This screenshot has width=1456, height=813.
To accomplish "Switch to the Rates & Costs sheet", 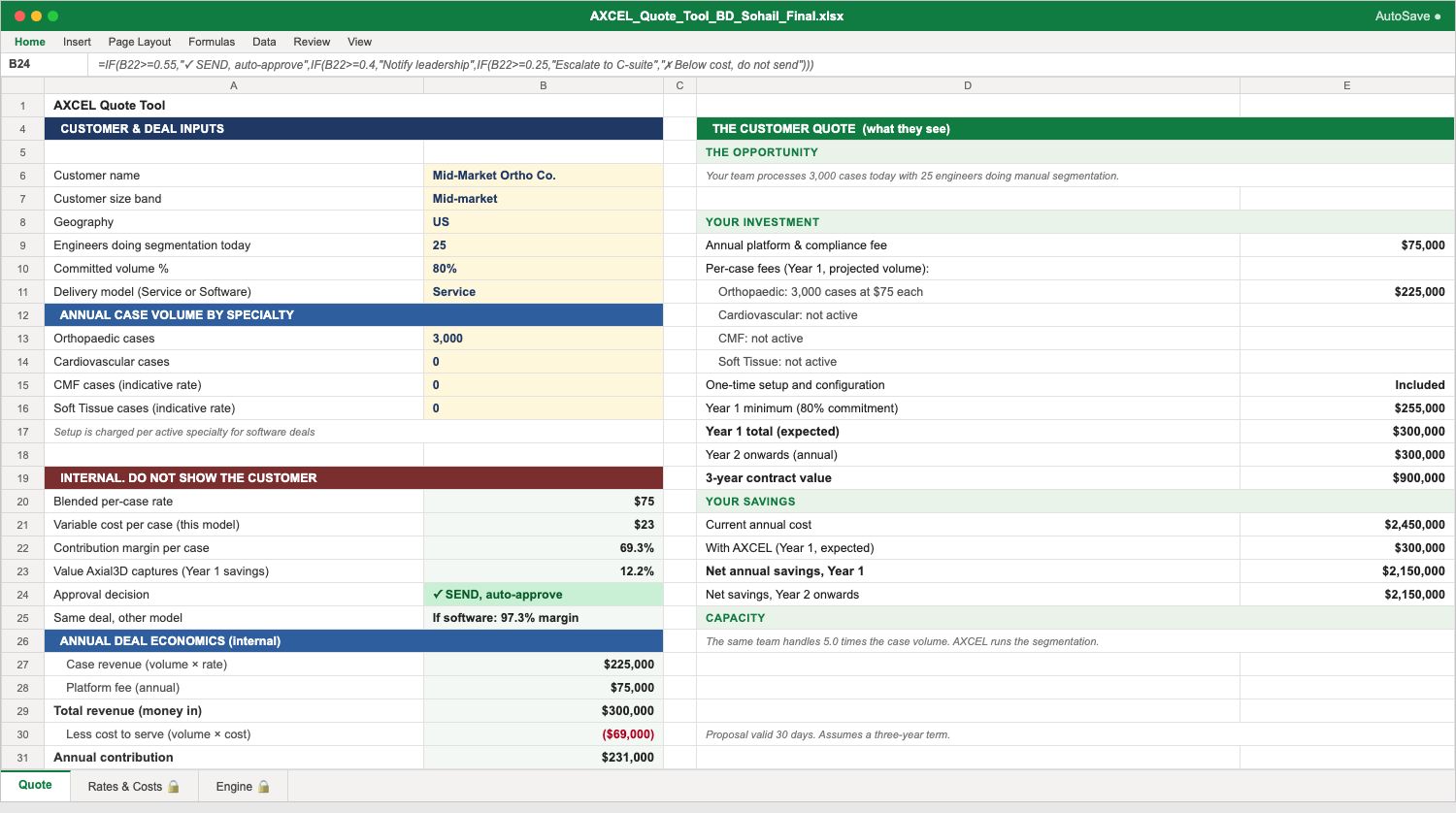I will click(134, 786).
